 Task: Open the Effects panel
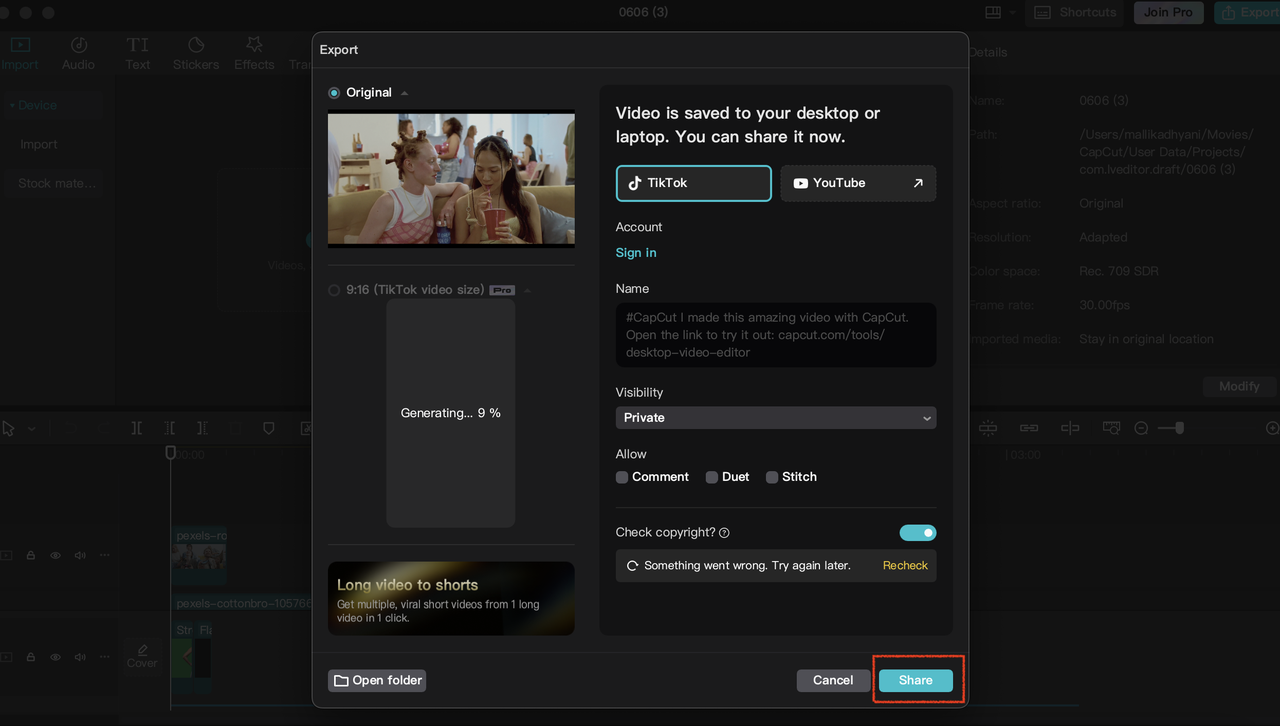click(253, 52)
